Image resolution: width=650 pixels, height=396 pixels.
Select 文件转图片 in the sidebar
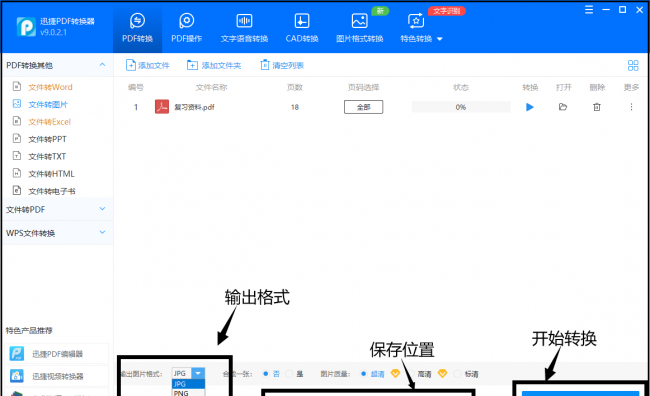[x=48, y=104]
